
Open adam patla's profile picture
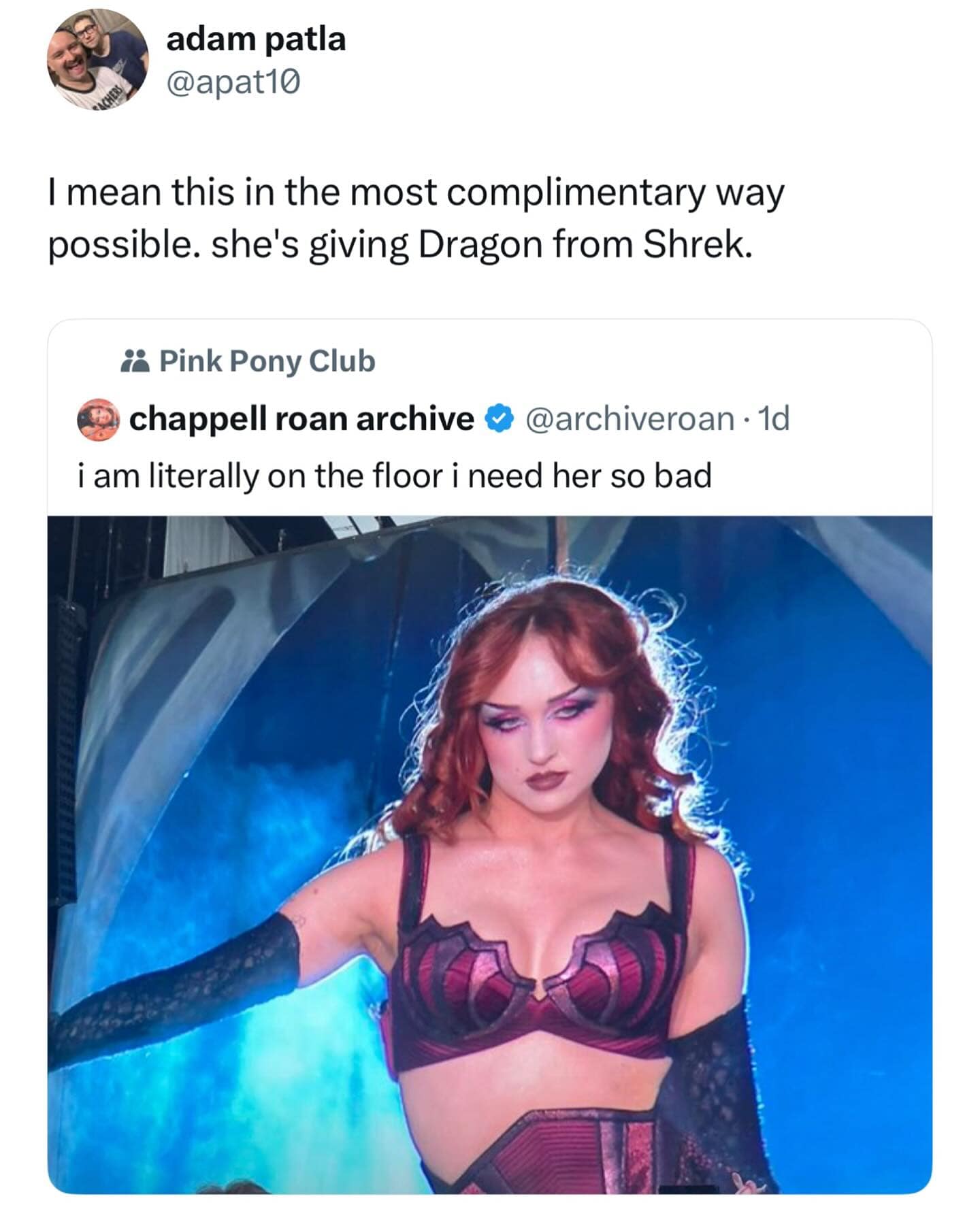[97, 60]
